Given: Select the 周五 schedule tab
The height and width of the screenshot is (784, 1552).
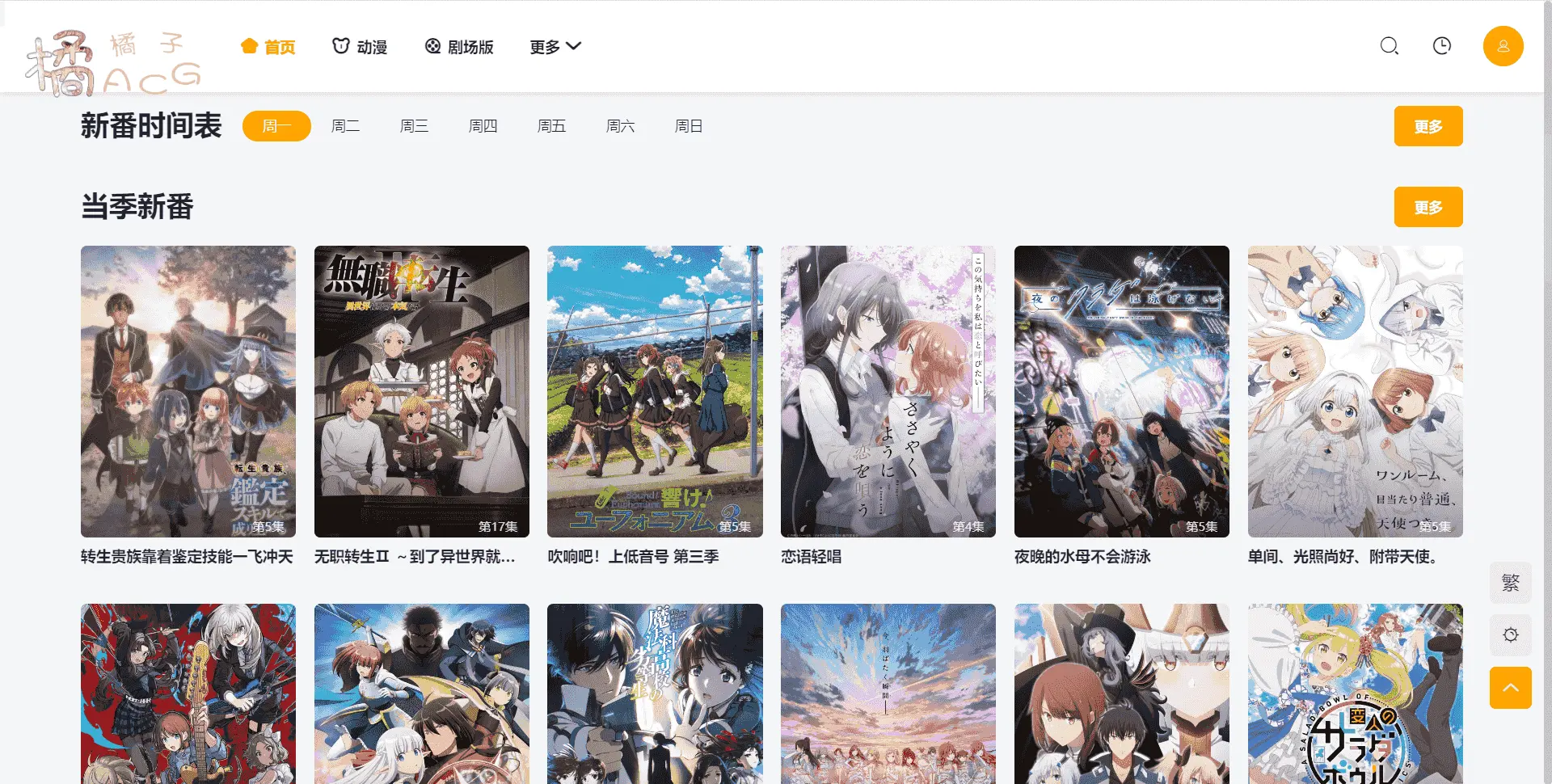Looking at the screenshot, I should [551, 126].
